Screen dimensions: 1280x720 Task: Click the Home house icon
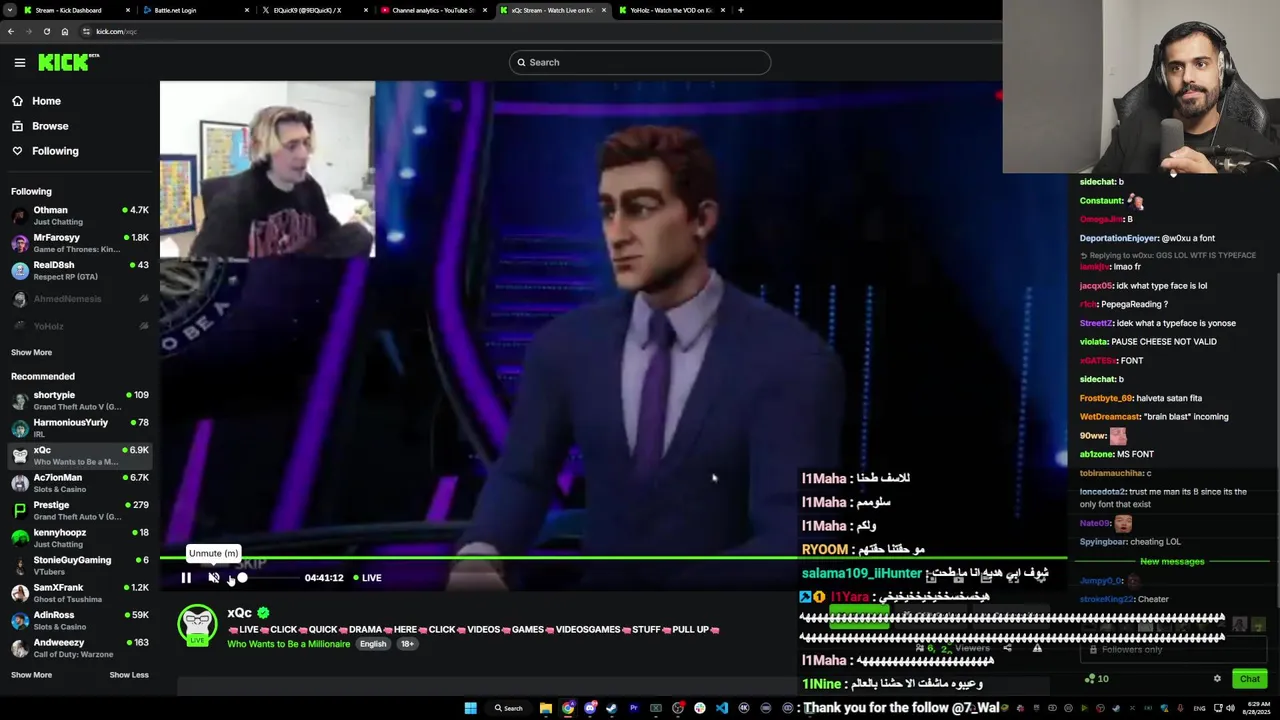pos(17,101)
